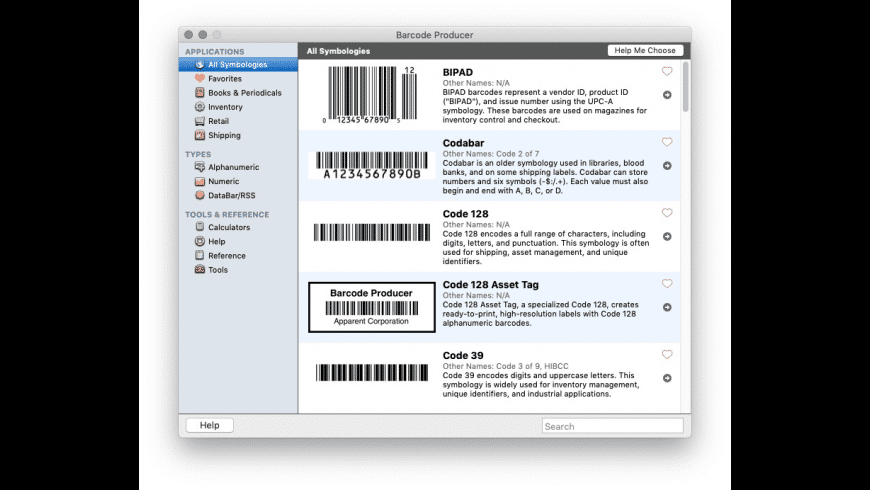Click the BIPAD barcode thumbnail

click(x=371, y=94)
